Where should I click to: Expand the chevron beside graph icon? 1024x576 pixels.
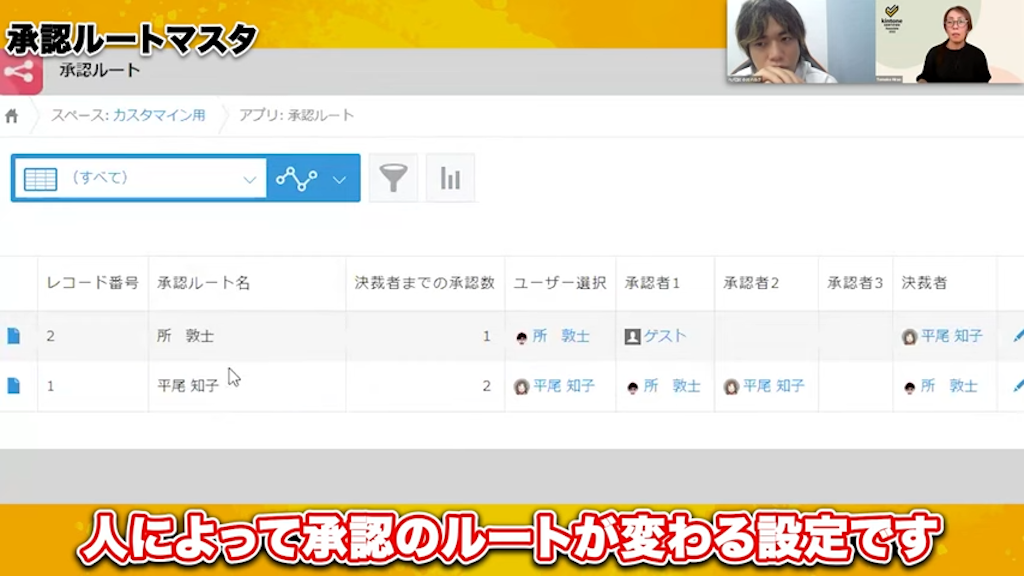[339, 179]
